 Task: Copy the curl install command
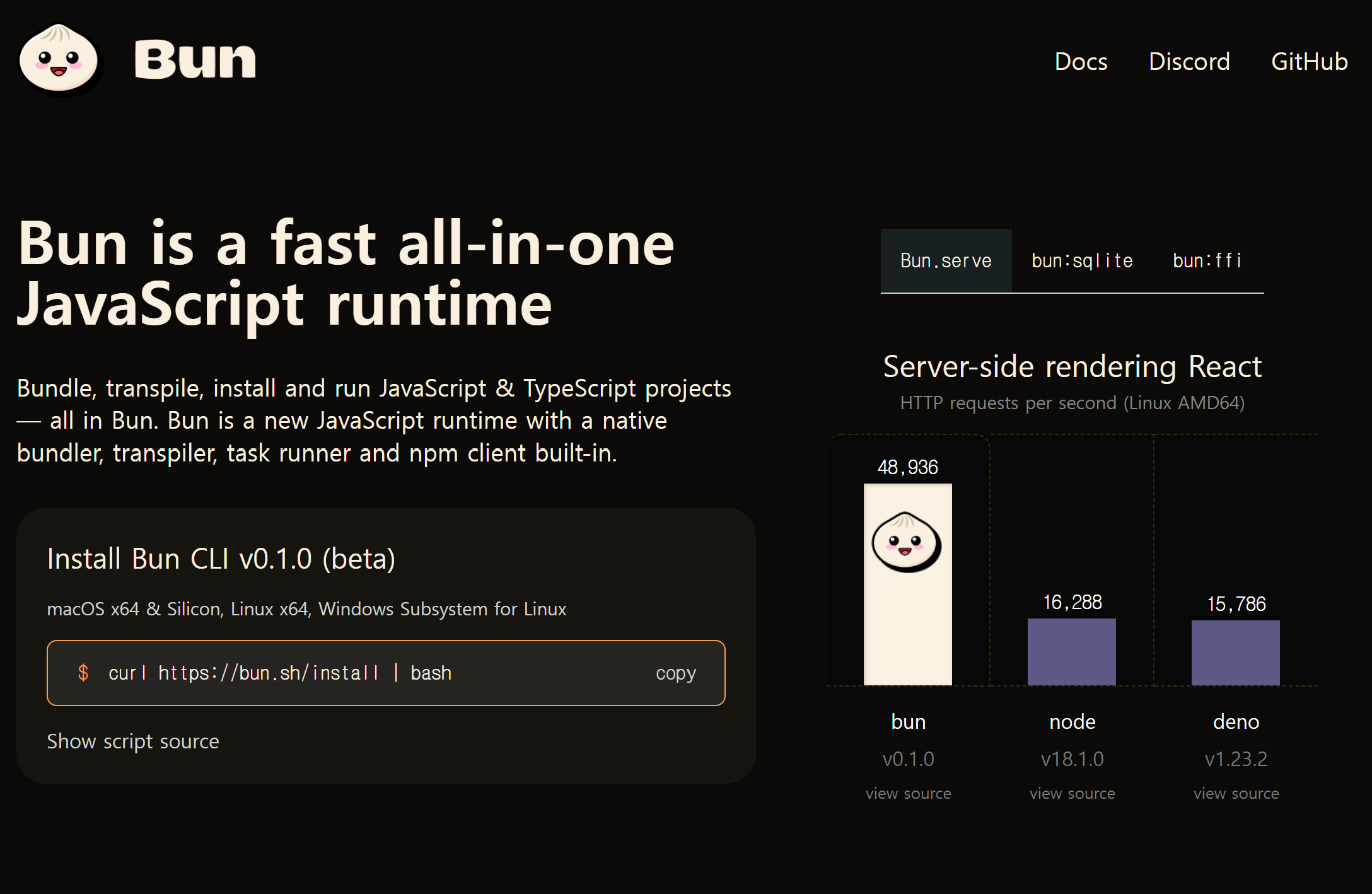pos(675,673)
